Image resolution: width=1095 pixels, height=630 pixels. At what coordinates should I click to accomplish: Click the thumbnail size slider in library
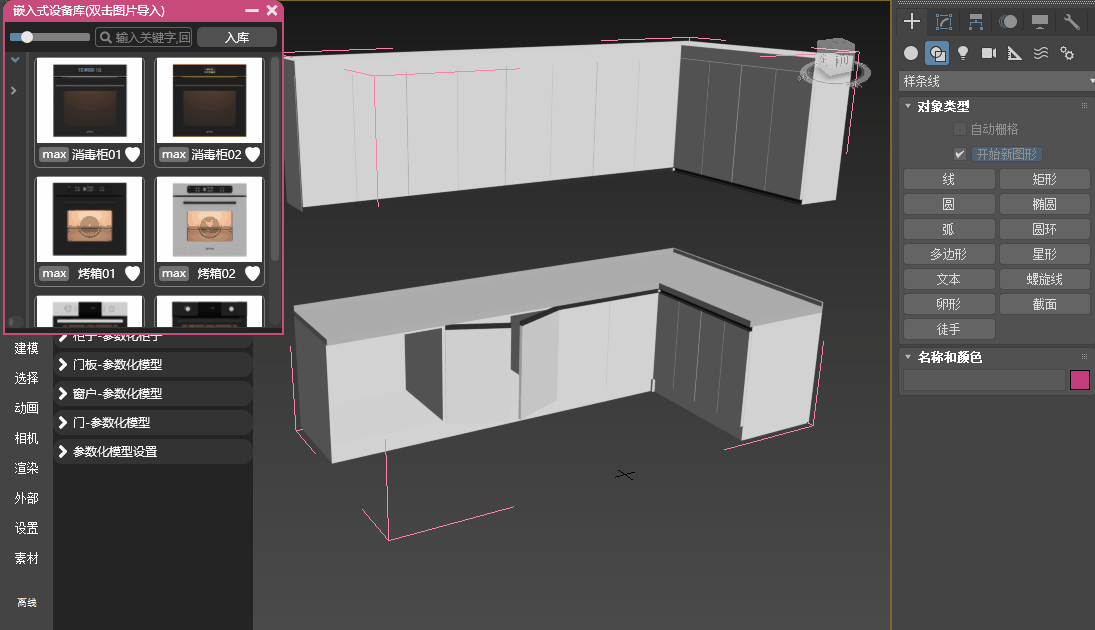pyautogui.click(x=50, y=37)
